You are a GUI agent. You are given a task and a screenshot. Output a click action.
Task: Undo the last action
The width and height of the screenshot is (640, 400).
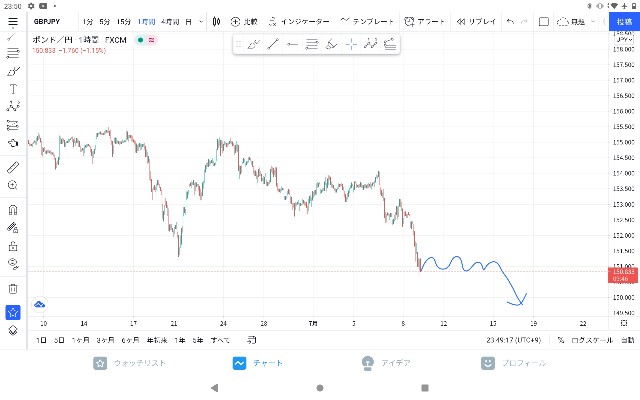tap(510, 22)
